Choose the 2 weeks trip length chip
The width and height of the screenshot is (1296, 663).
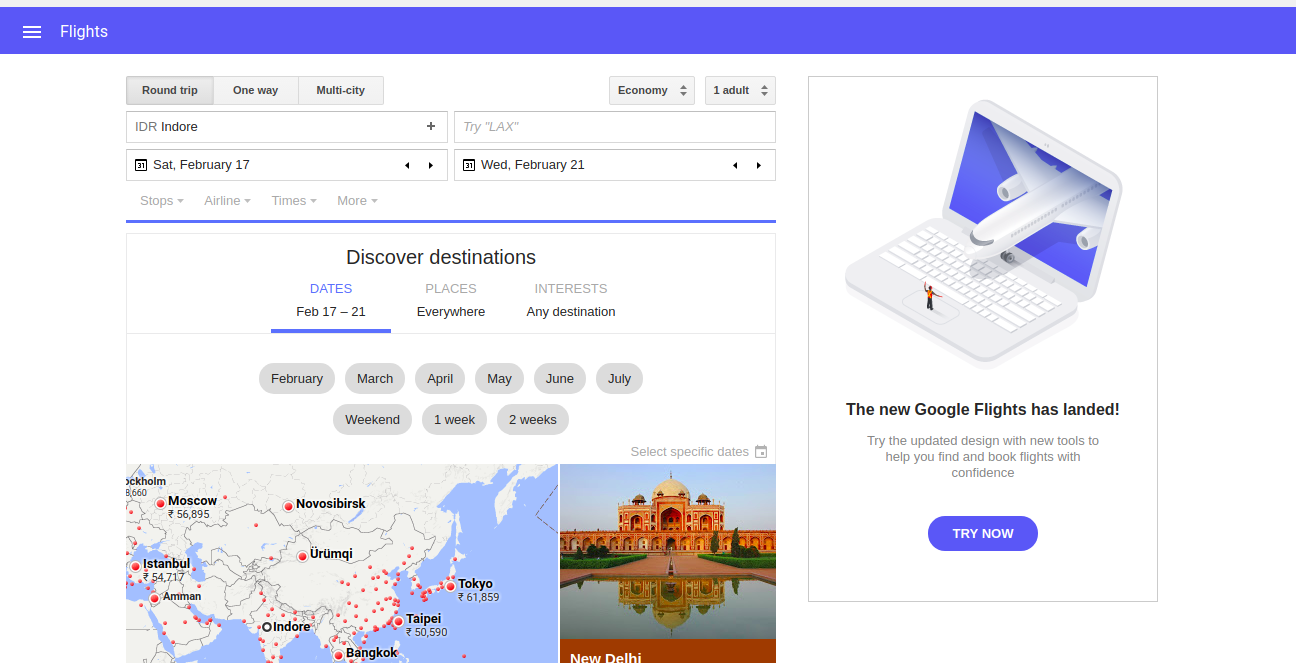(533, 420)
